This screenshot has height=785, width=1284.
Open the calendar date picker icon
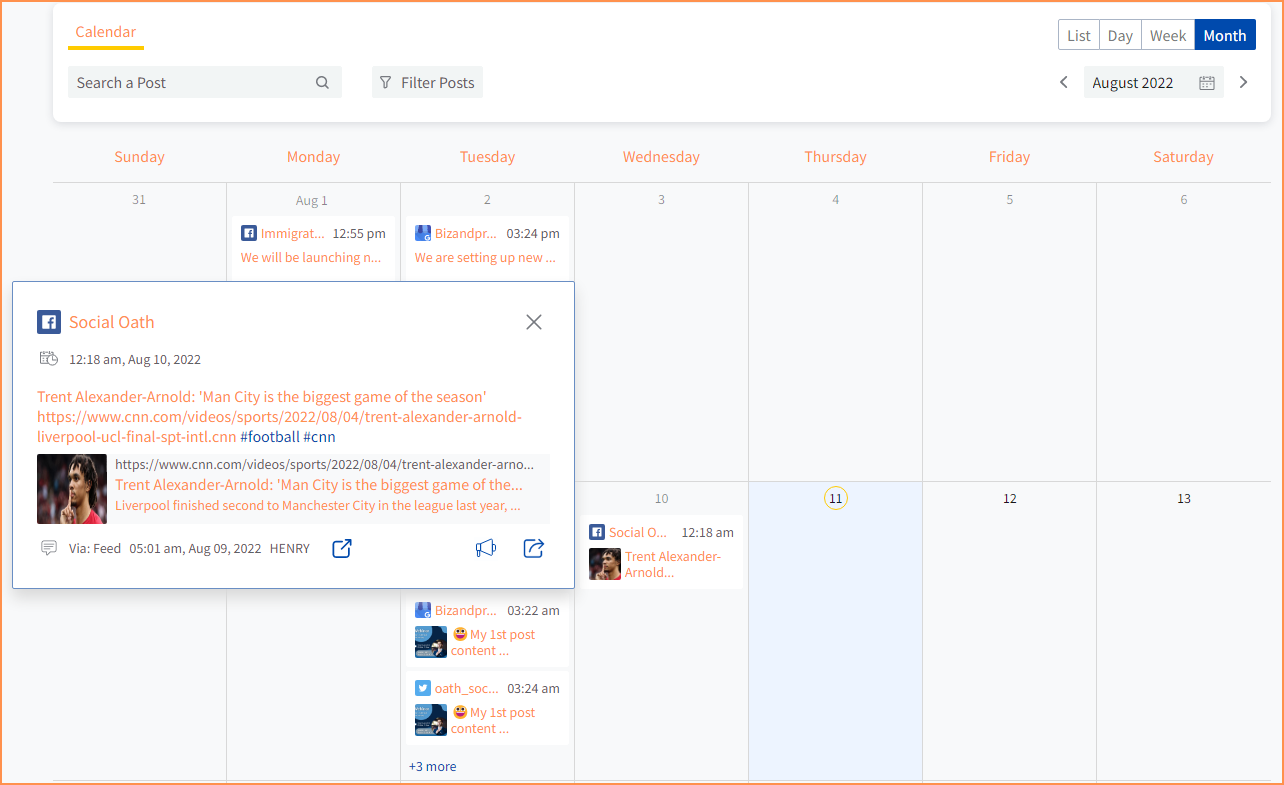coord(1207,82)
